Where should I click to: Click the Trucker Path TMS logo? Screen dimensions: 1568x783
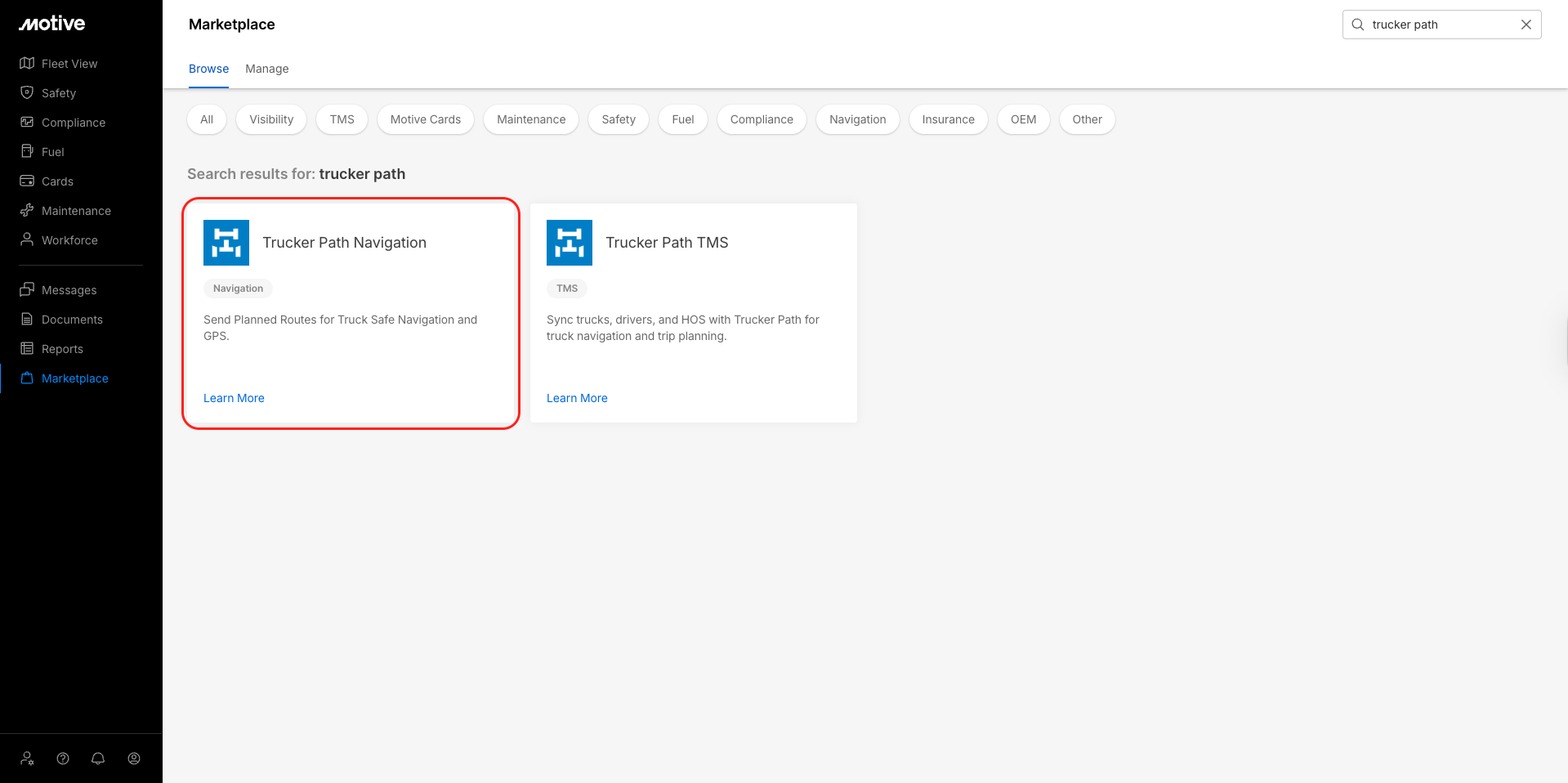point(569,243)
